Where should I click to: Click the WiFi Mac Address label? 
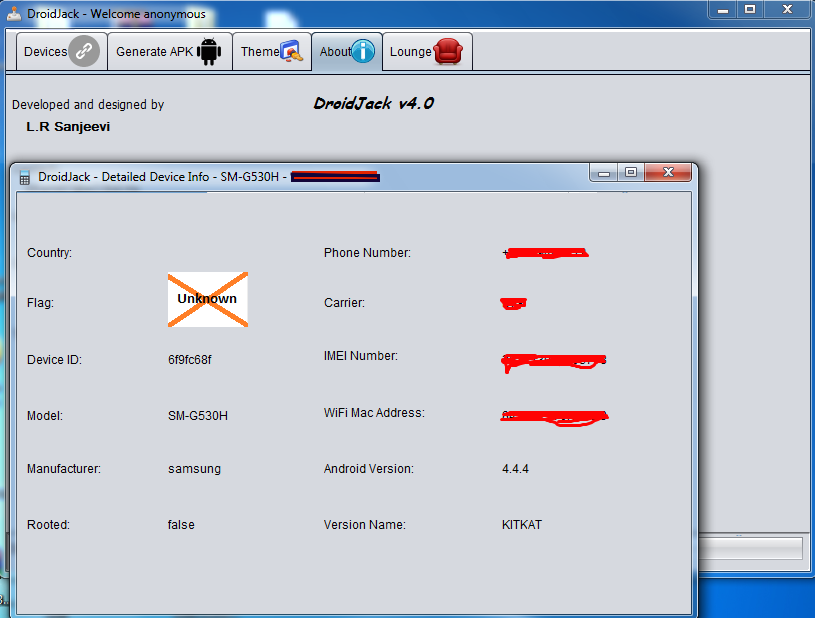coord(374,413)
